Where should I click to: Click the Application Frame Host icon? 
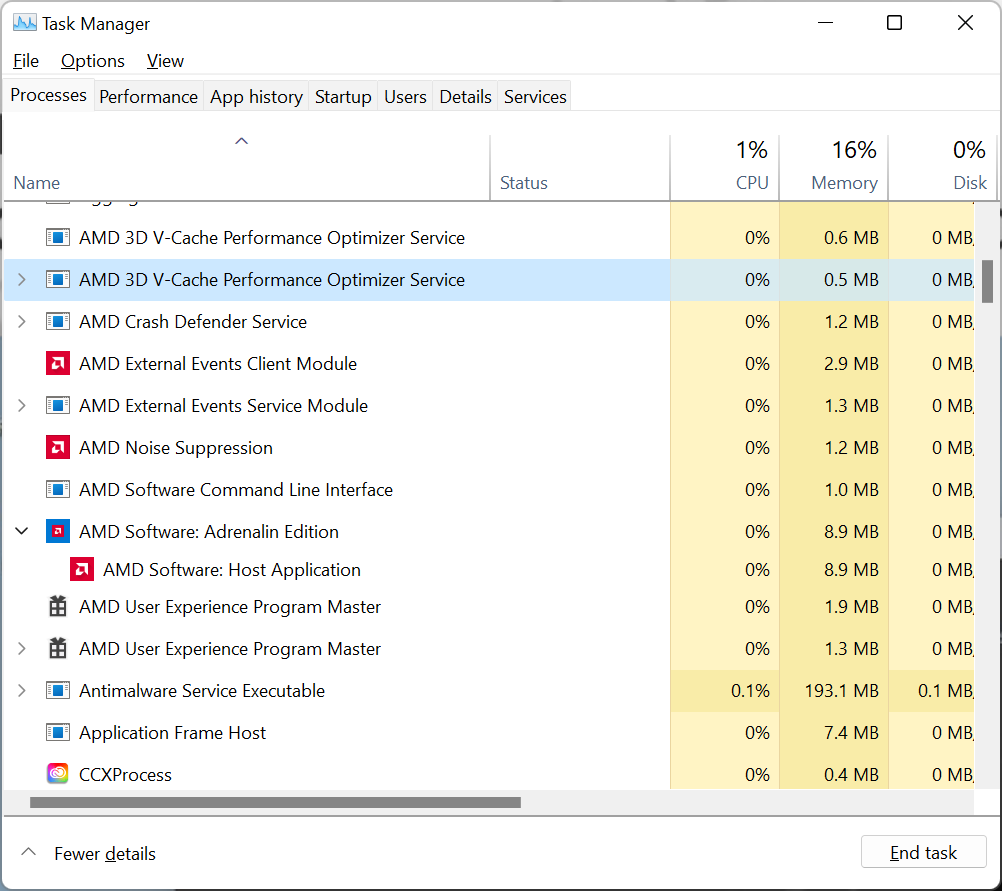(58, 733)
